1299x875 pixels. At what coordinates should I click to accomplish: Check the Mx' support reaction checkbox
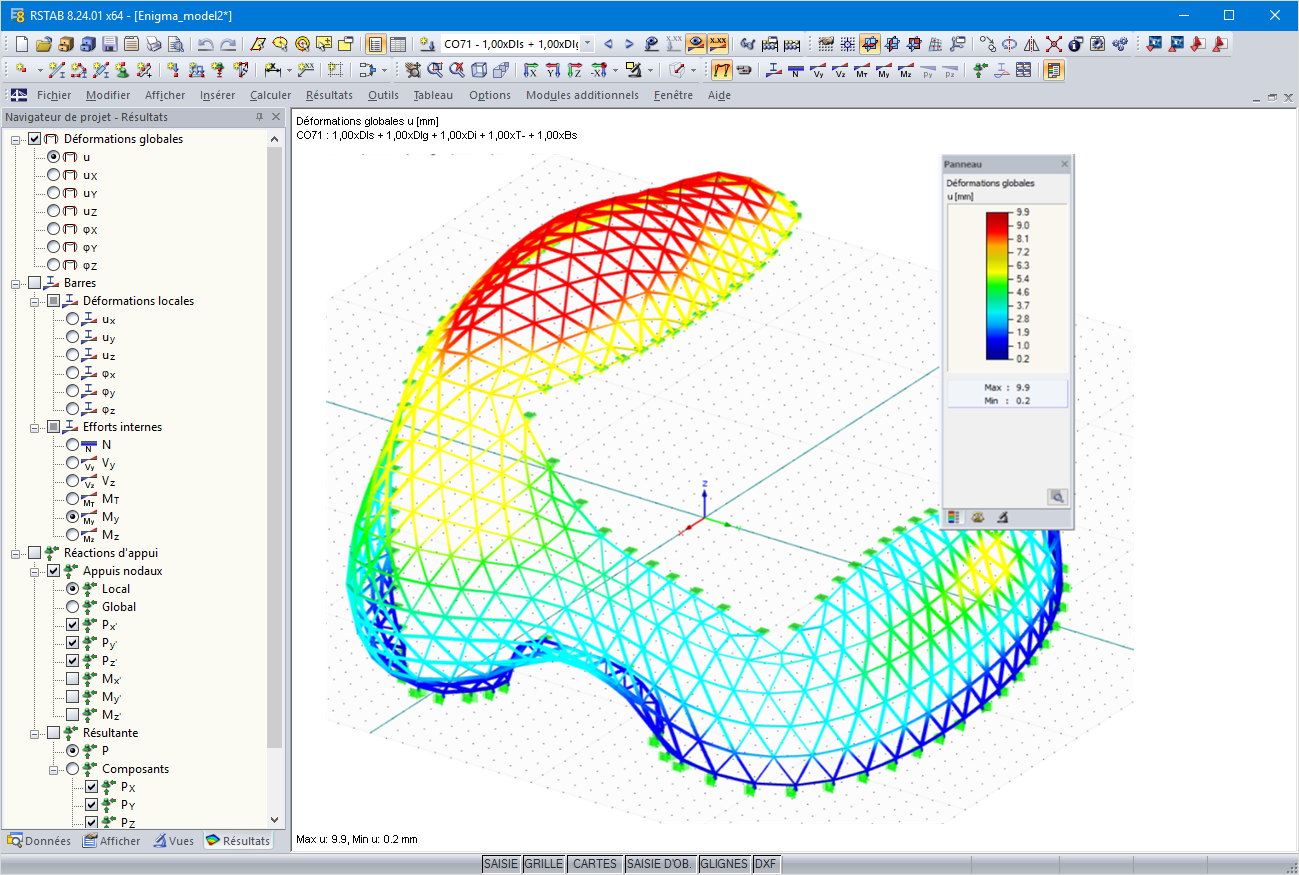(73, 679)
